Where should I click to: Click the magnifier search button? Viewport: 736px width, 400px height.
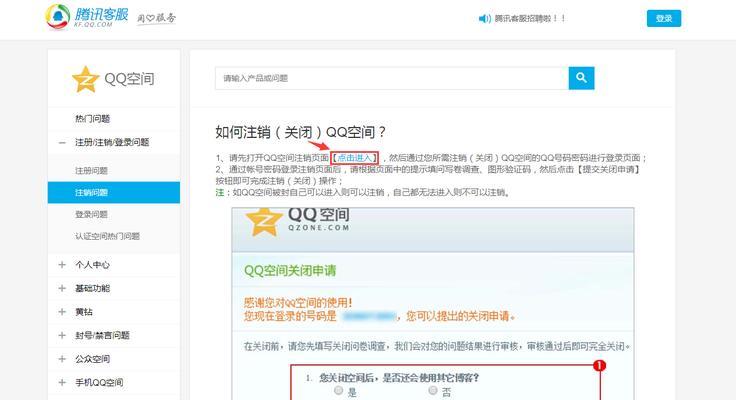[581, 78]
